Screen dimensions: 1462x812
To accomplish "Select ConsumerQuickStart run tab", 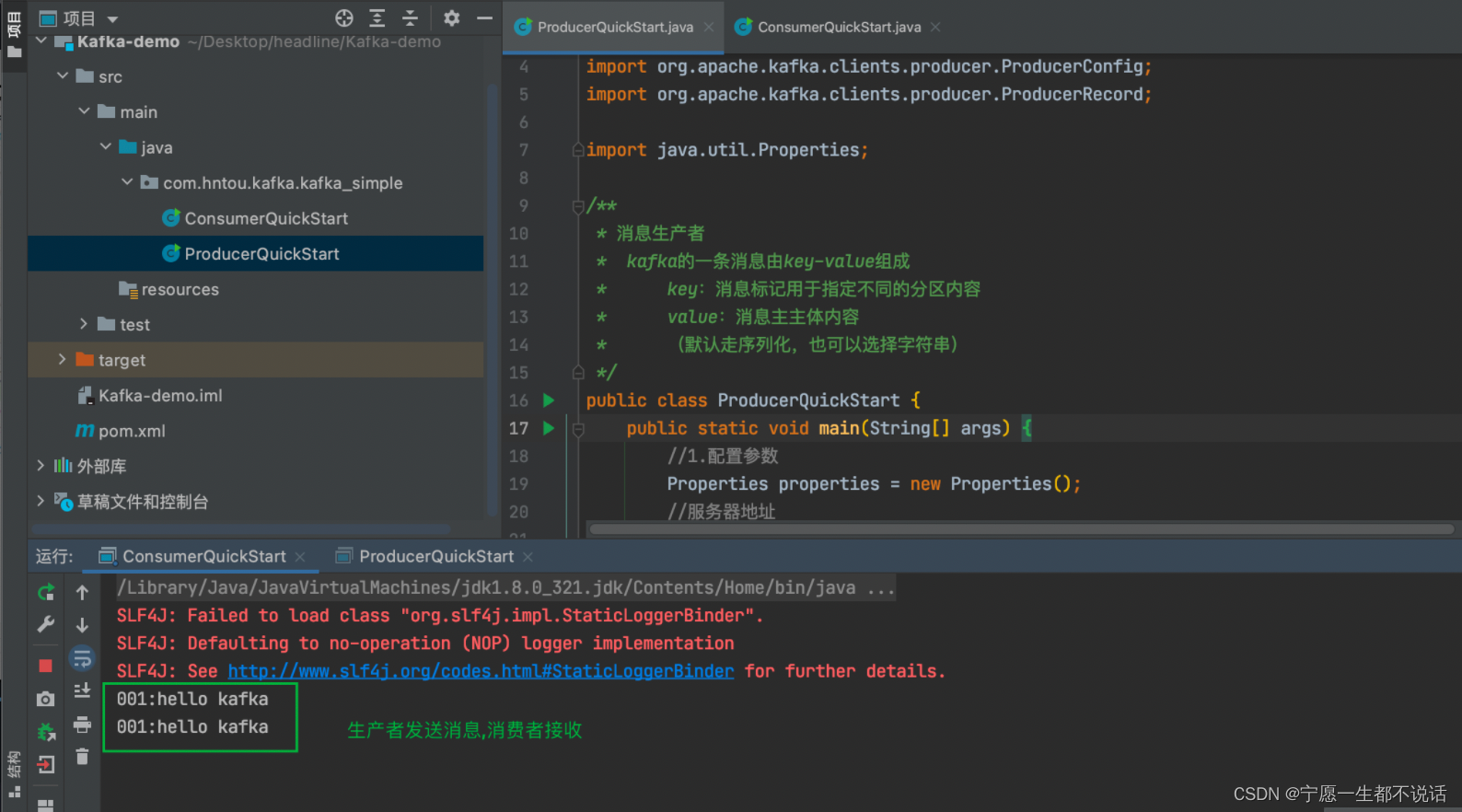I will tap(204, 556).
